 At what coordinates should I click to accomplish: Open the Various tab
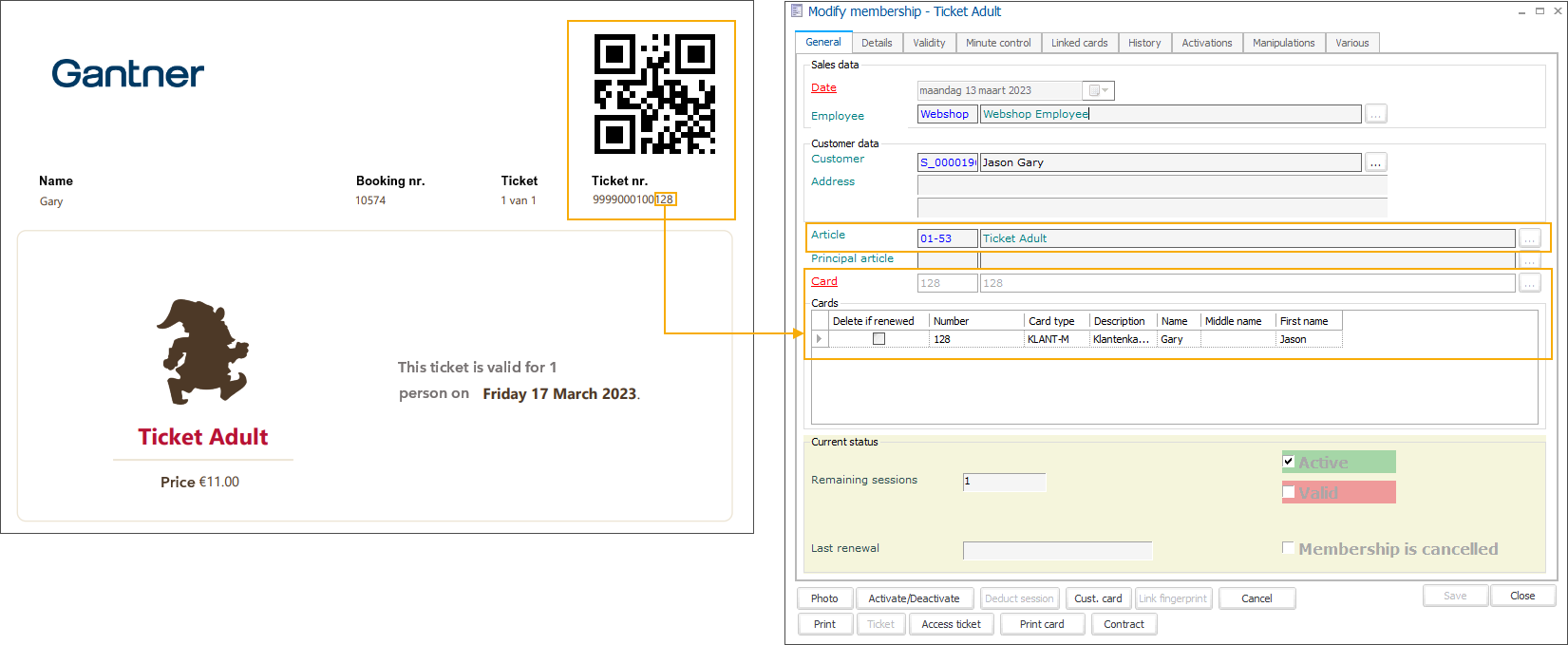[x=1352, y=43]
